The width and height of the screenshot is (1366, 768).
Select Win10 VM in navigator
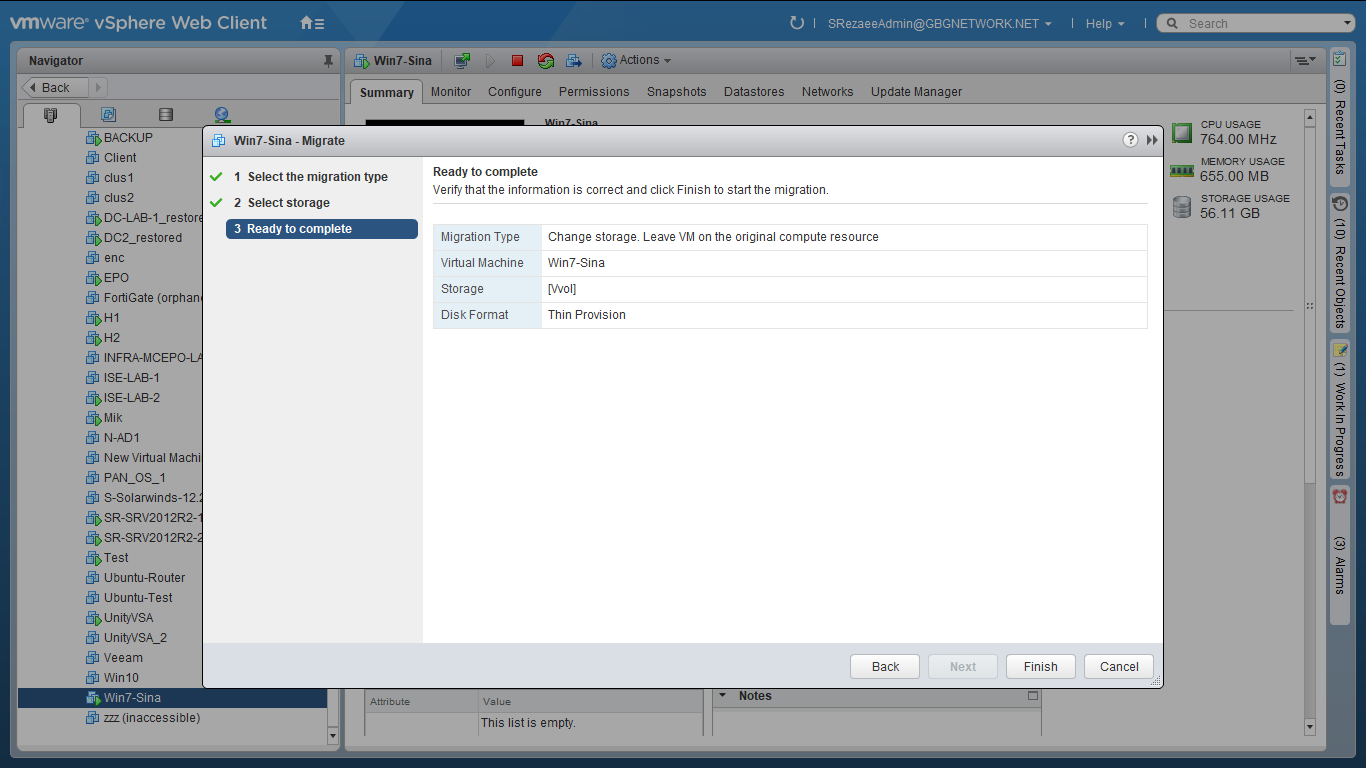click(x=121, y=678)
